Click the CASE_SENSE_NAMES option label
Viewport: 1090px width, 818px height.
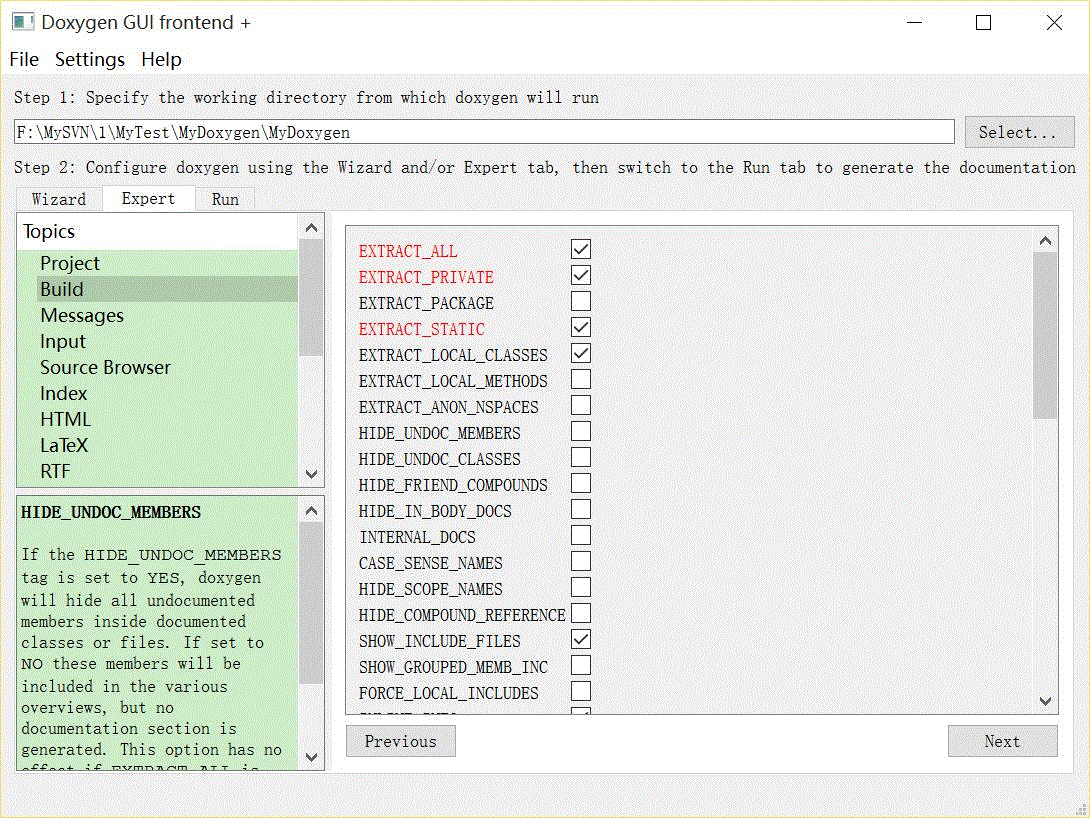click(x=430, y=563)
